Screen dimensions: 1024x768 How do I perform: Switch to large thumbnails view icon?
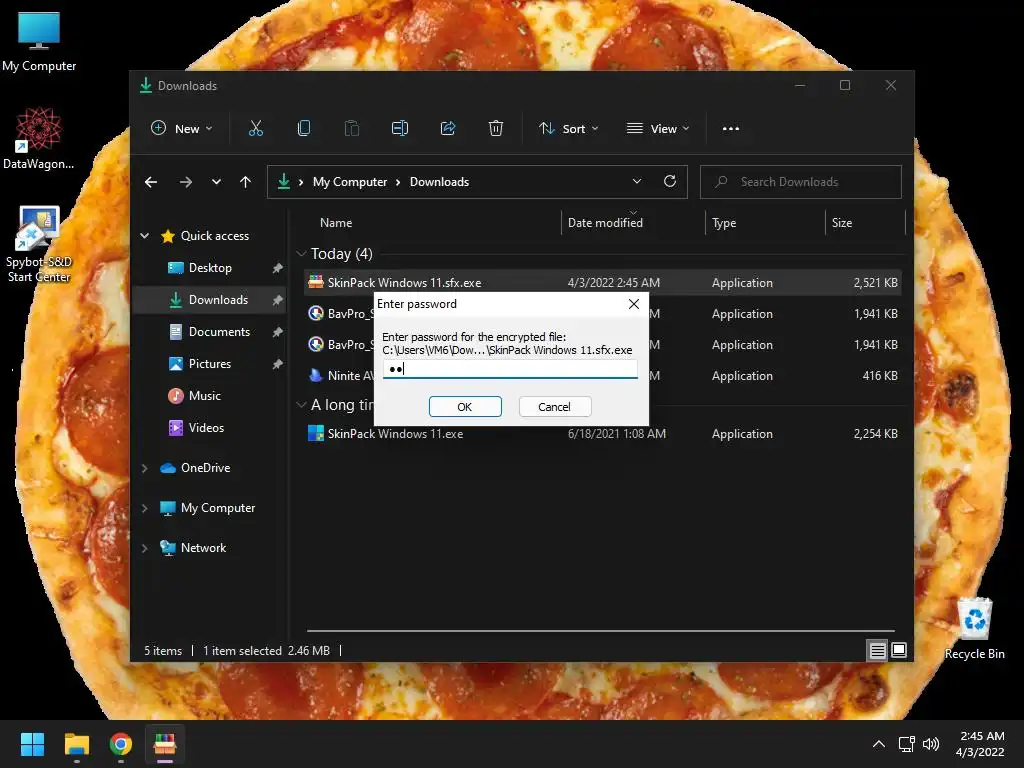[x=899, y=650]
